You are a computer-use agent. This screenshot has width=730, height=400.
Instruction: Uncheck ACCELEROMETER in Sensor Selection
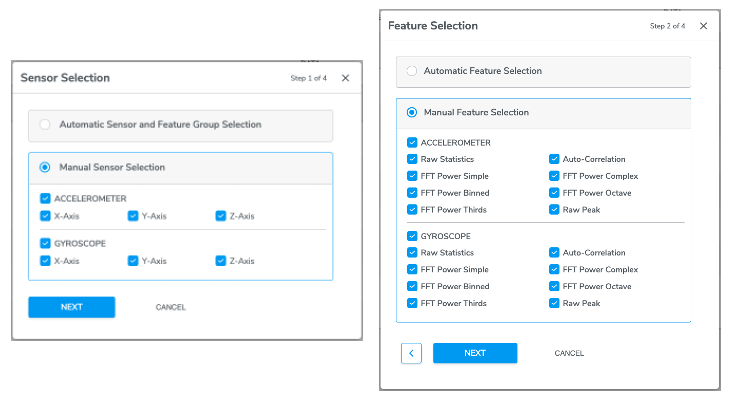(x=45, y=198)
